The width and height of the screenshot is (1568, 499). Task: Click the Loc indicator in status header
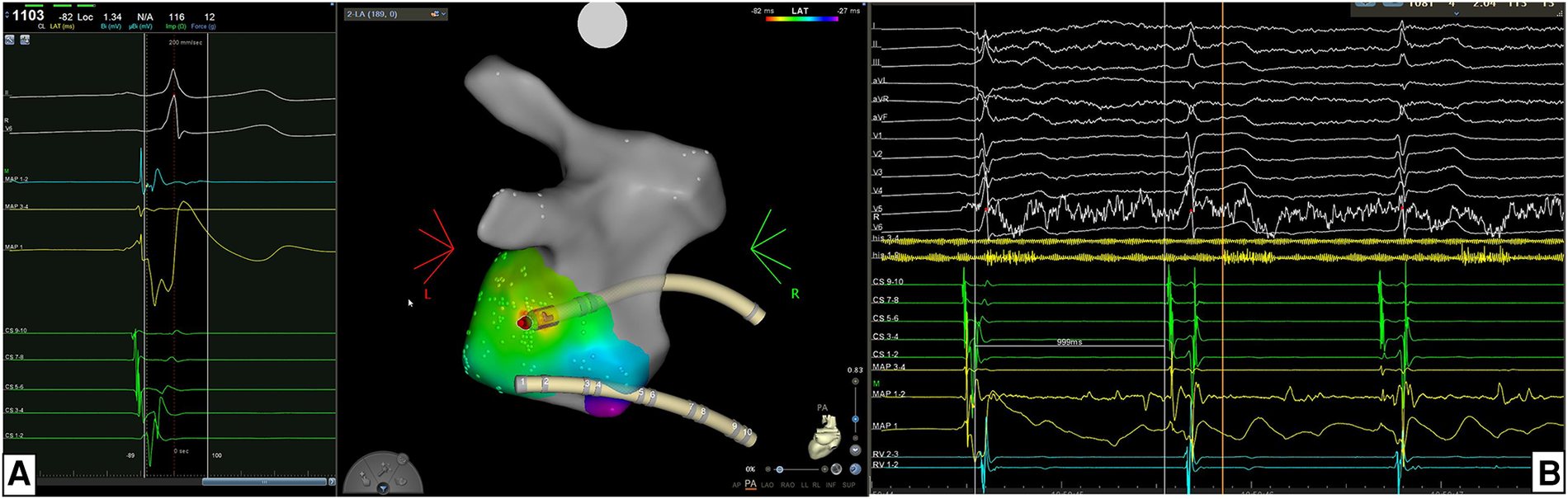(85, 16)
